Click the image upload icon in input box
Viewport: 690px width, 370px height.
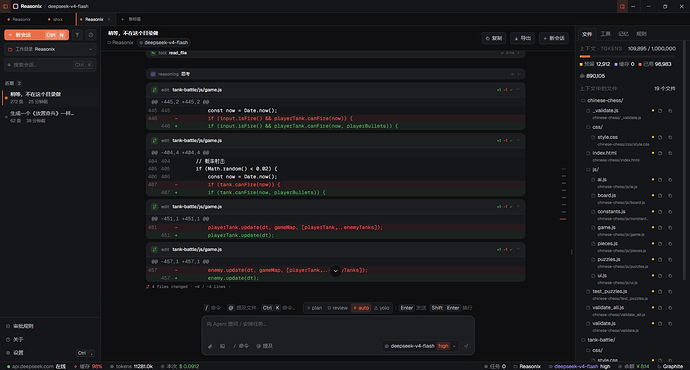click(x=222, y=346)
